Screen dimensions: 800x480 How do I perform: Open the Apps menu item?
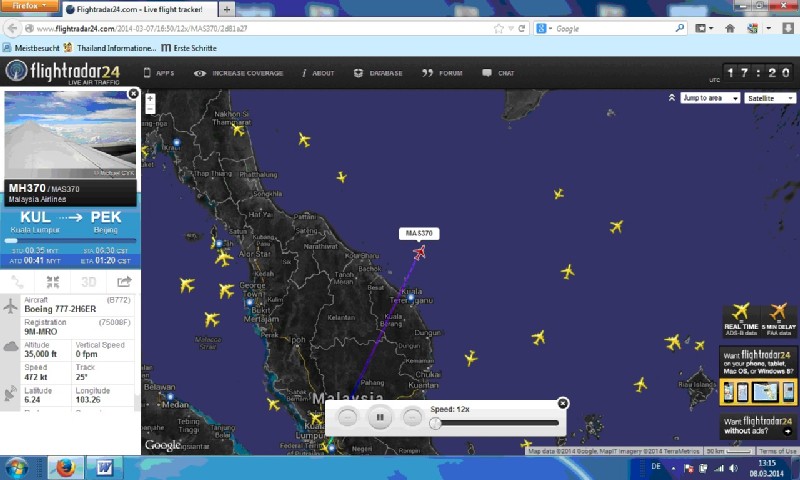pyautogui.click(x=158, y=73)
